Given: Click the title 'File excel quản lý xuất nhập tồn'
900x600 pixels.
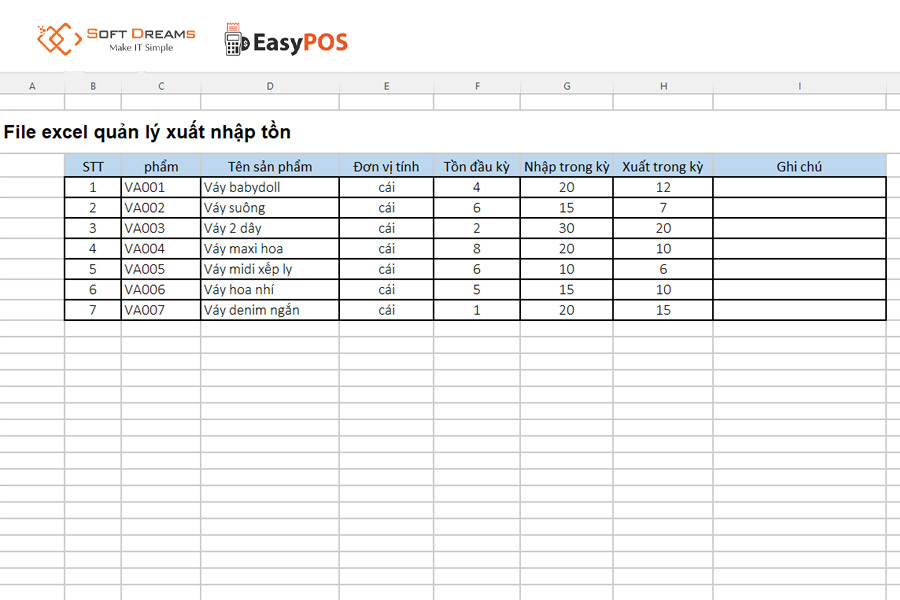Looking at the screenshot, I should click(x=146, y=131).
